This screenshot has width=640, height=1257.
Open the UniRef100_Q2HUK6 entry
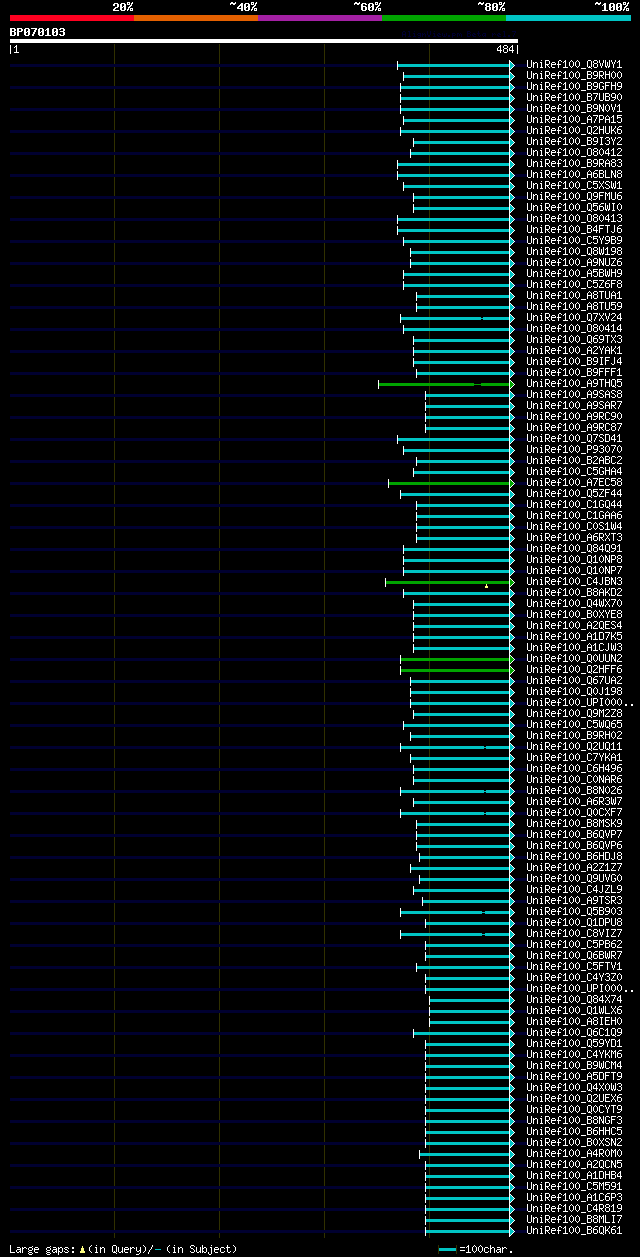coord(574,130)
